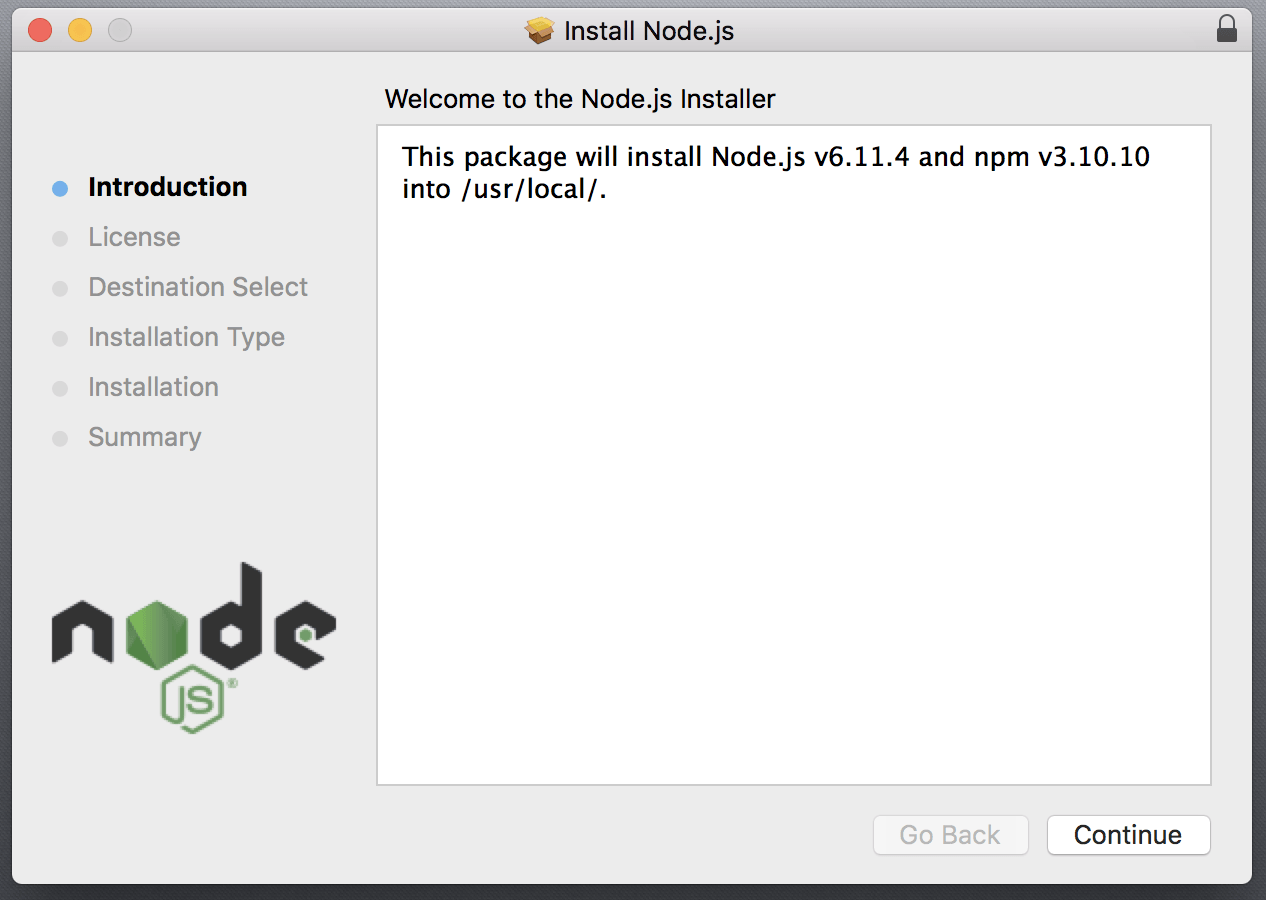Click the gray bullet beside Installation Type
Viewport: 1266px width, 900px height.
click(60, 338)
